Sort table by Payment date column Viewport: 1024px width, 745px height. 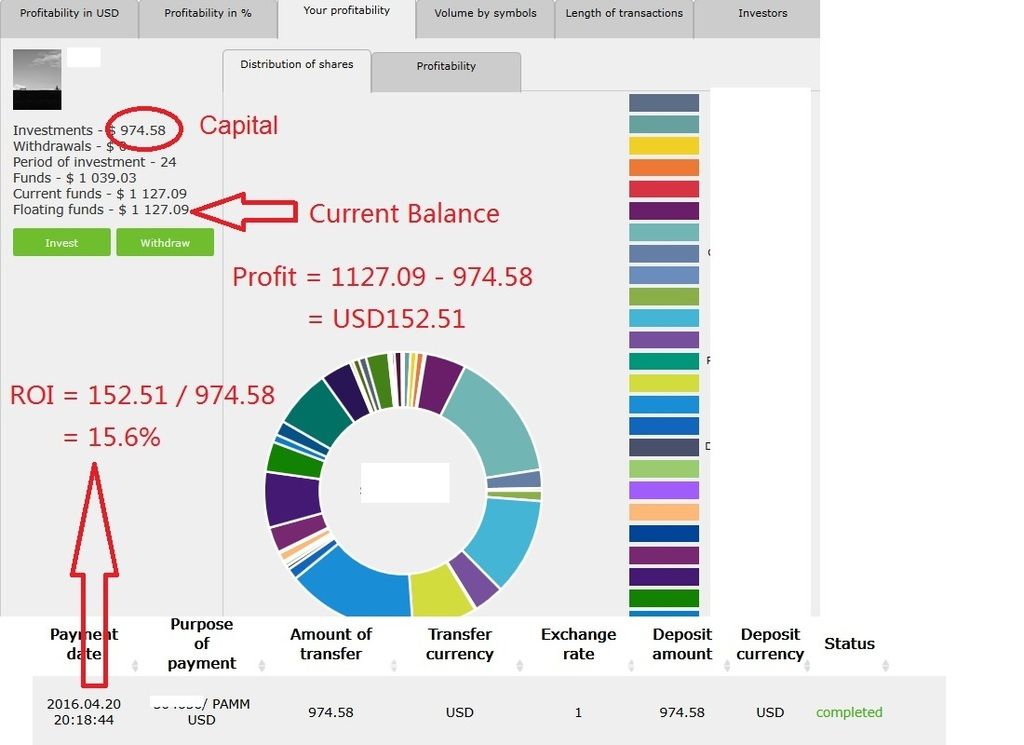click(x=84, y=644)
